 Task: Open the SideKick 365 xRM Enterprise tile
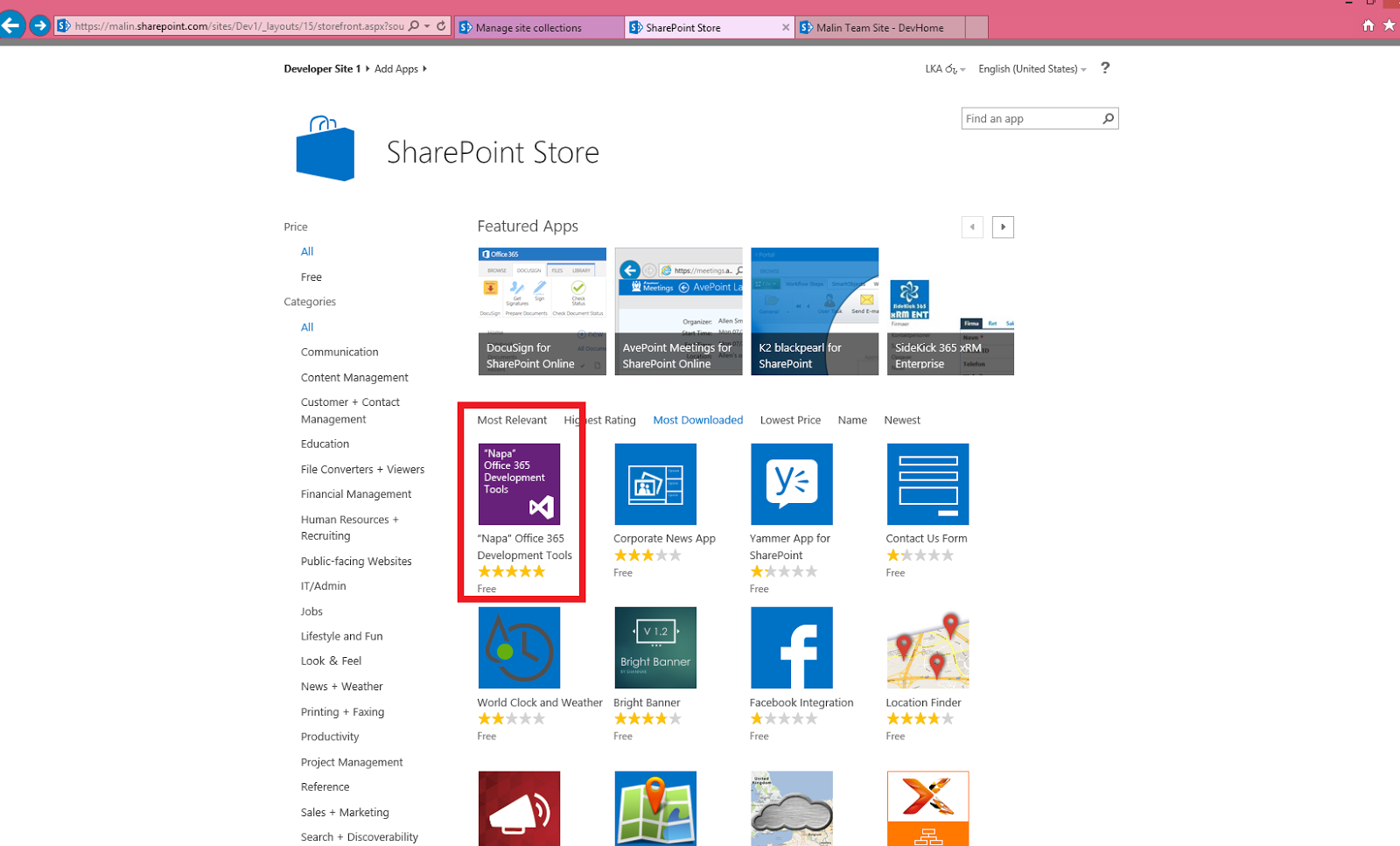coord(951,311)
